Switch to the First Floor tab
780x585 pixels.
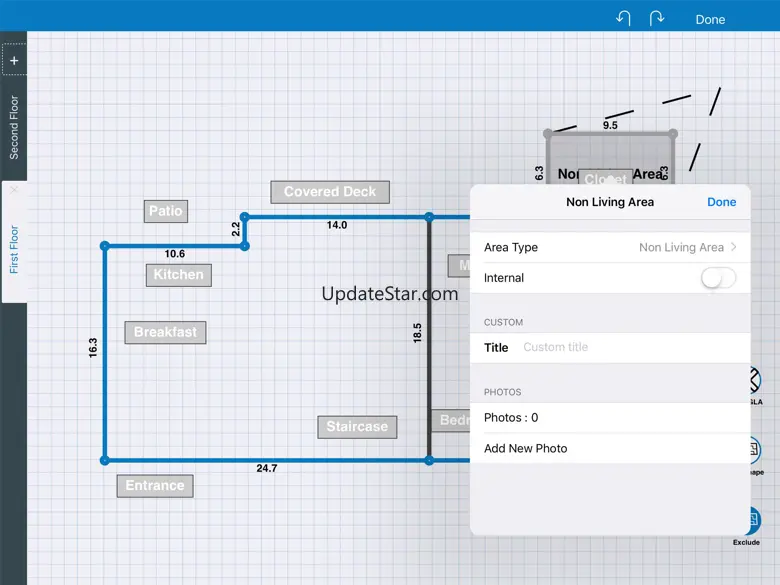click(x=14, y=249)
